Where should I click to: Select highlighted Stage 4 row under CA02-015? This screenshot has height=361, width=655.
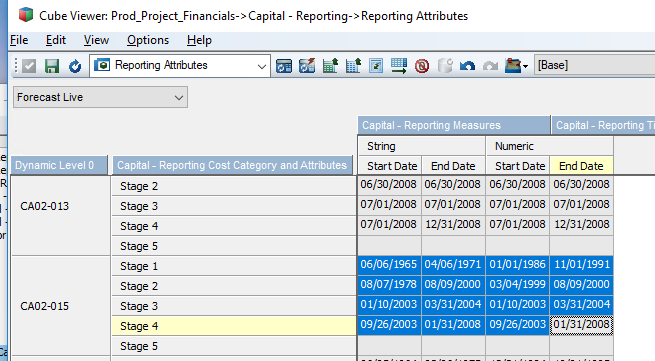[234, 326]
